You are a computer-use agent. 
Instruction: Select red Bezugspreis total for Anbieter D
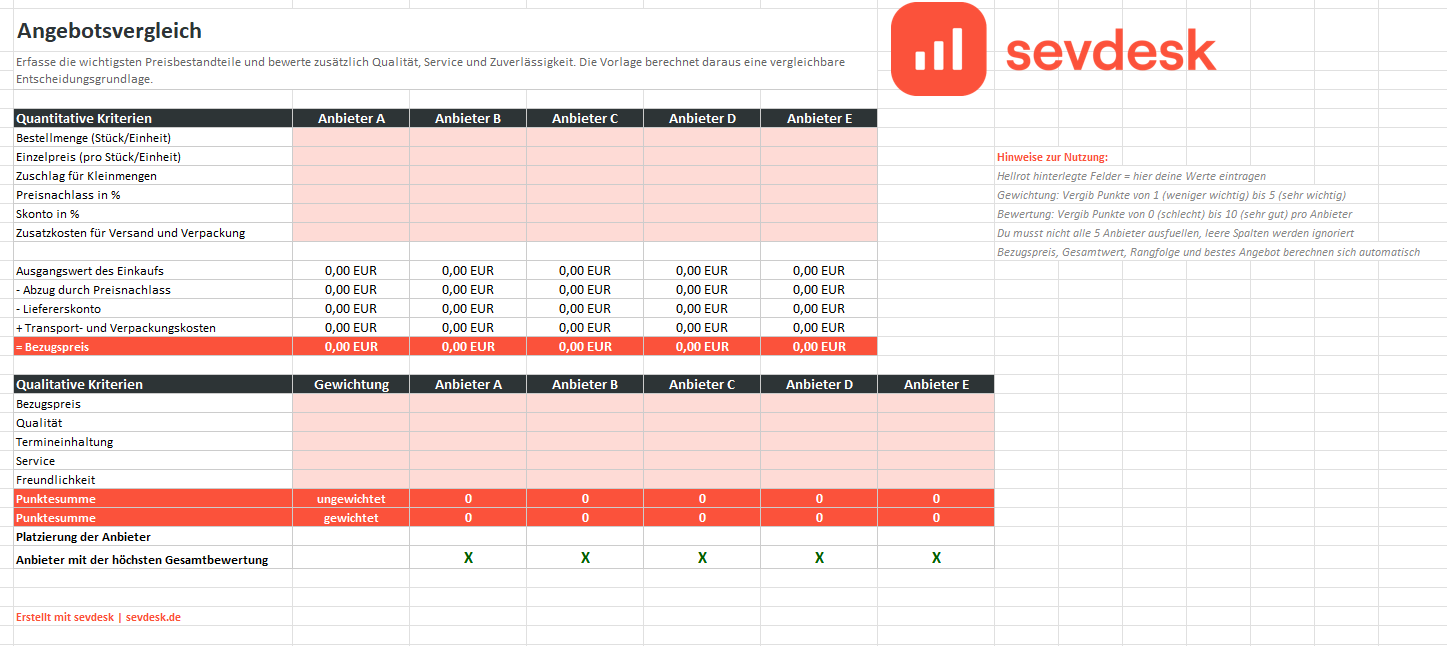tap(702, 346)
